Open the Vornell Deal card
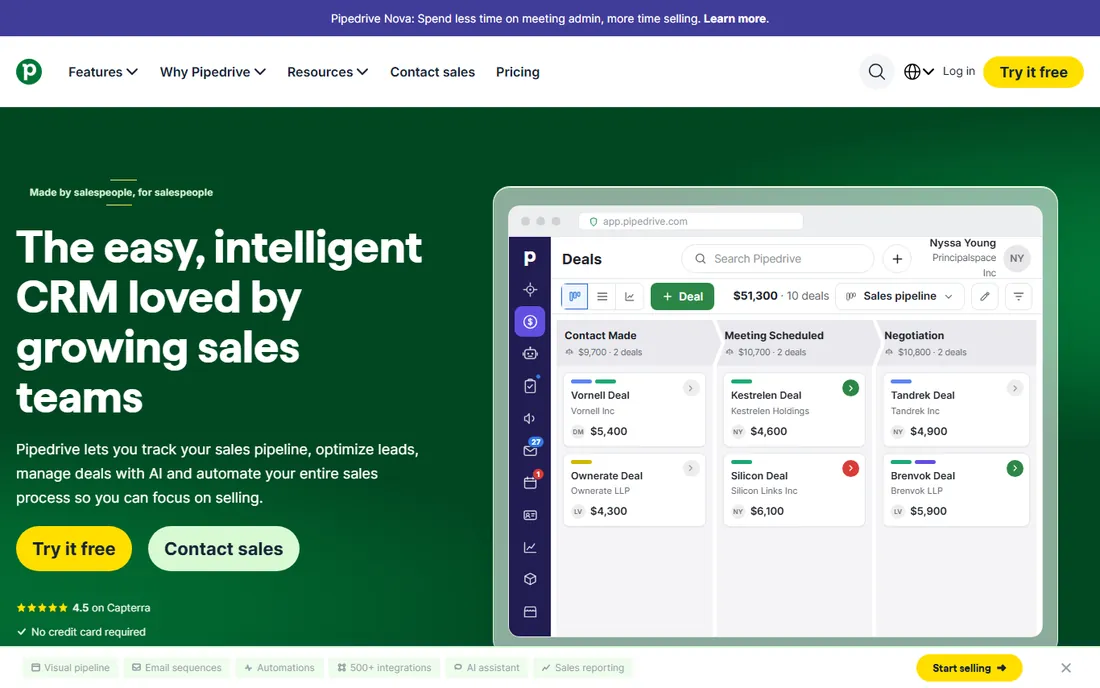 [x=634, y=410]
